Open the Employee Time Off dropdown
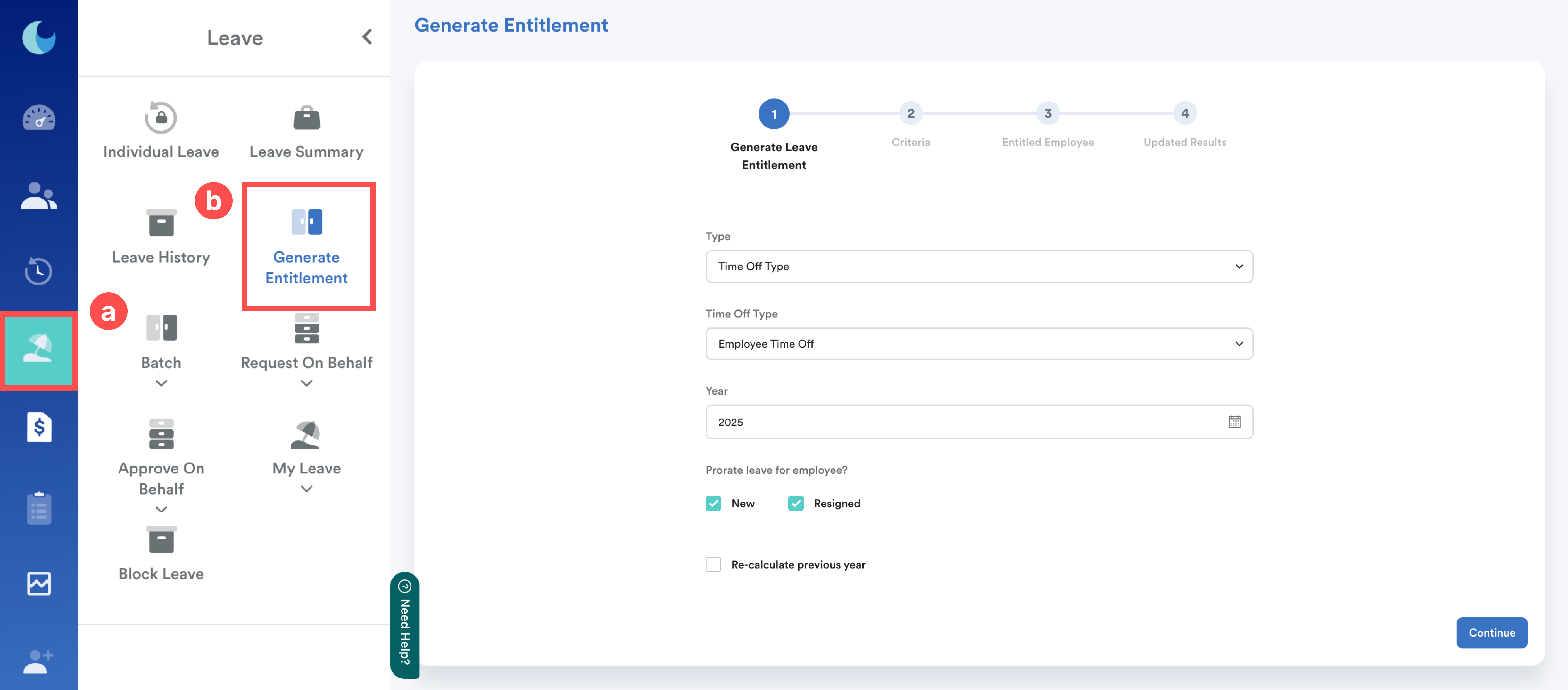Screen dimensions: 1568x690 coord(978,344)
